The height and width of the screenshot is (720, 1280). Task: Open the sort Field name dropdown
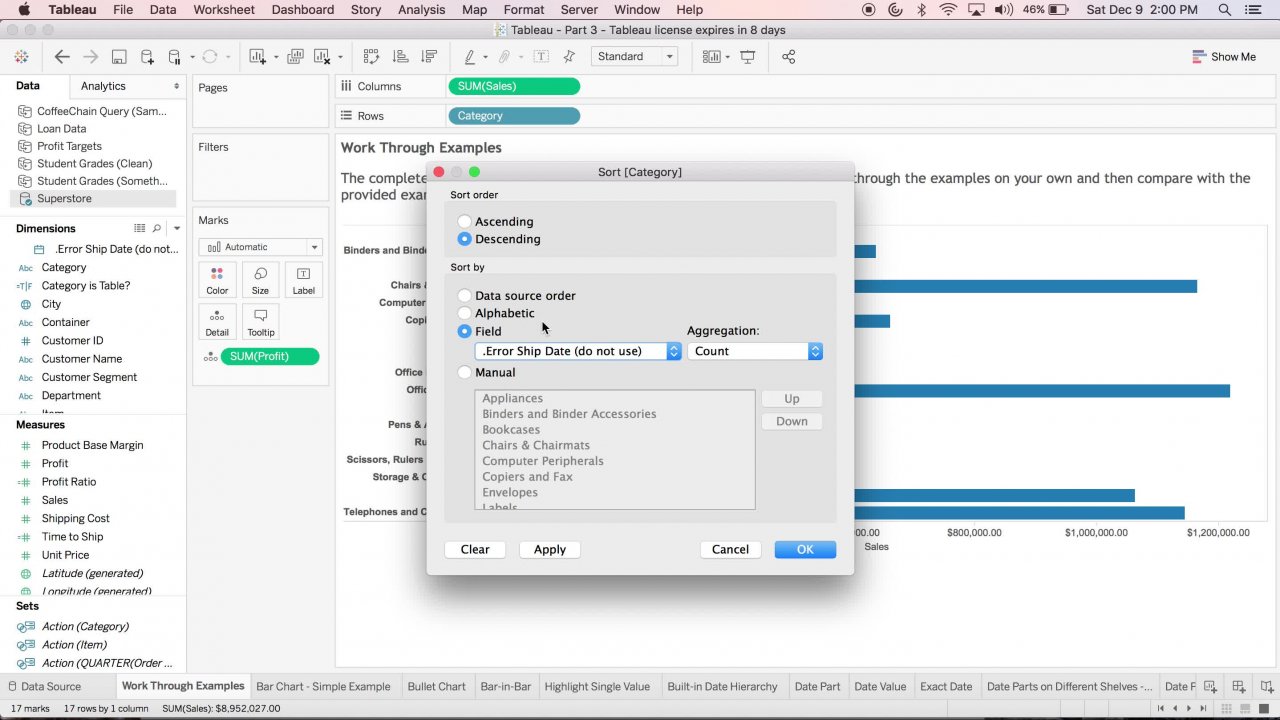pos(577,351)
